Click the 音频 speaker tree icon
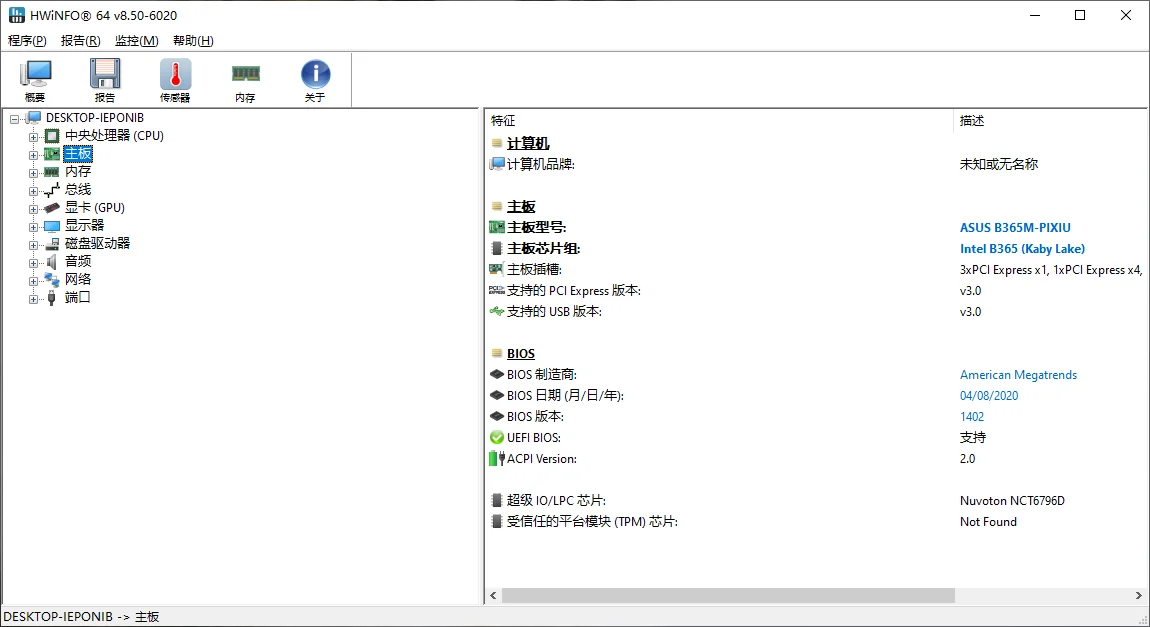The image size is (1150, 627). point(52,262)
